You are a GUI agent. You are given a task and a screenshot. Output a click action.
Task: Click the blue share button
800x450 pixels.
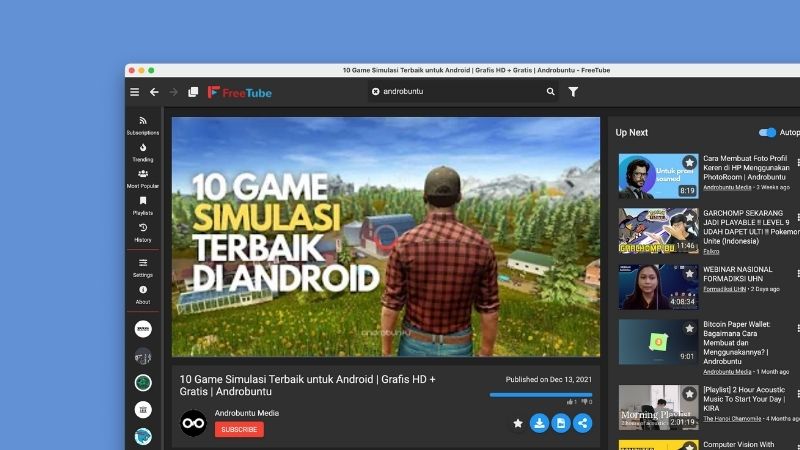(582, 423)
